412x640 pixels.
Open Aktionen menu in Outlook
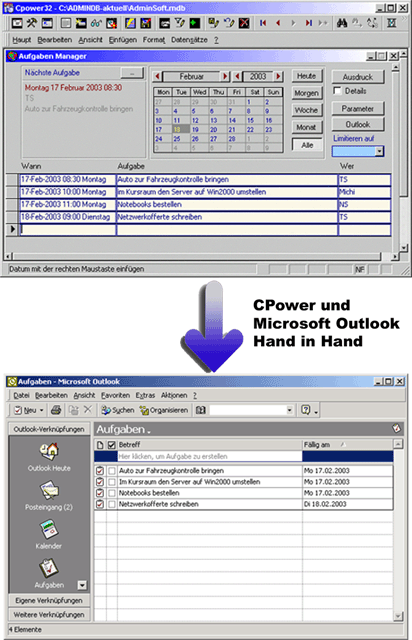(x=174, y=395)
